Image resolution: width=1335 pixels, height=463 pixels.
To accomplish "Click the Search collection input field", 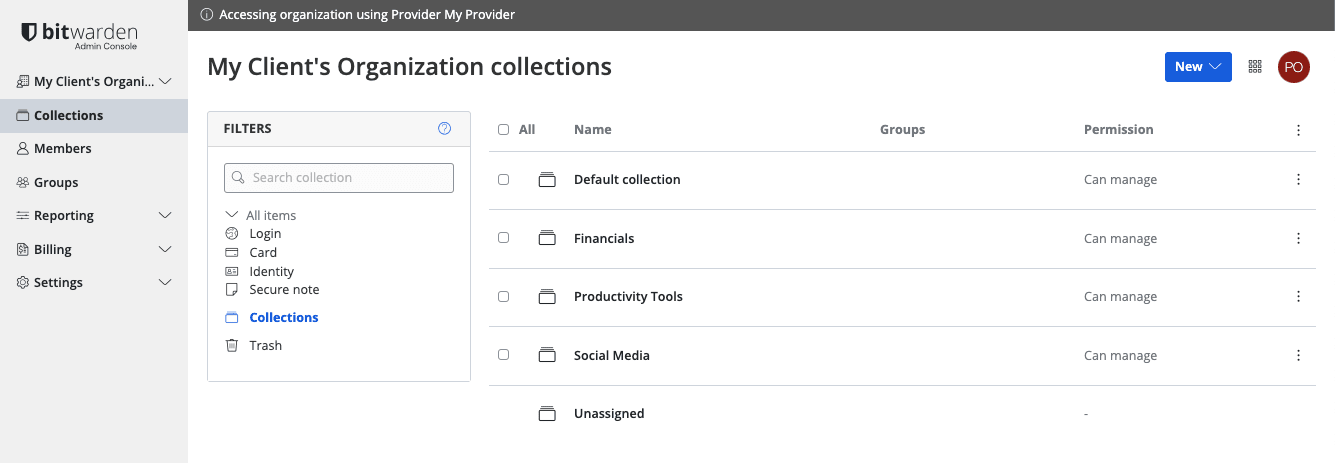I will pyautogui.click(x=339, y=178).
